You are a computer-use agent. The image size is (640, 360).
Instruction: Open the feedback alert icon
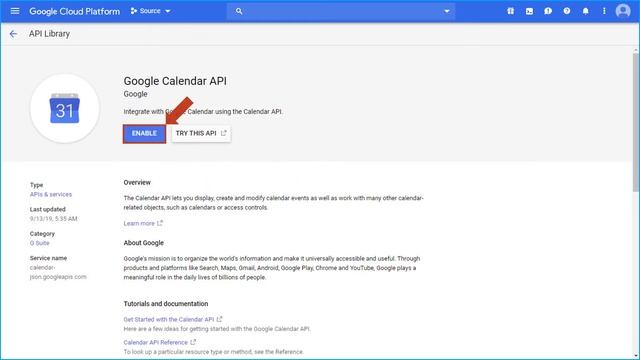548,11
